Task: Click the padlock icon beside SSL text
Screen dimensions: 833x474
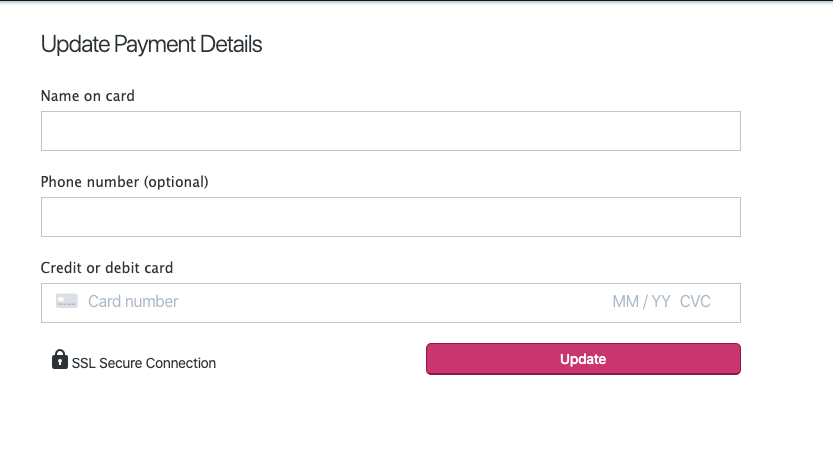Action: pyautogui.click(x=60, y=360)
